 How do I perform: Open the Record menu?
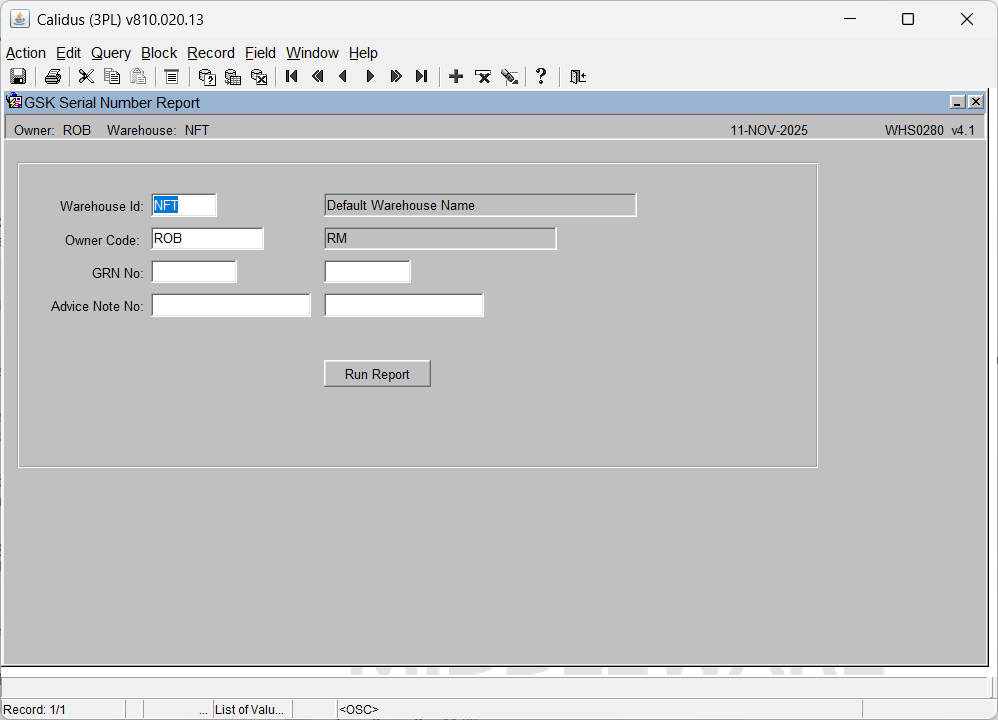pyautogui.click(x=210, y=53)
